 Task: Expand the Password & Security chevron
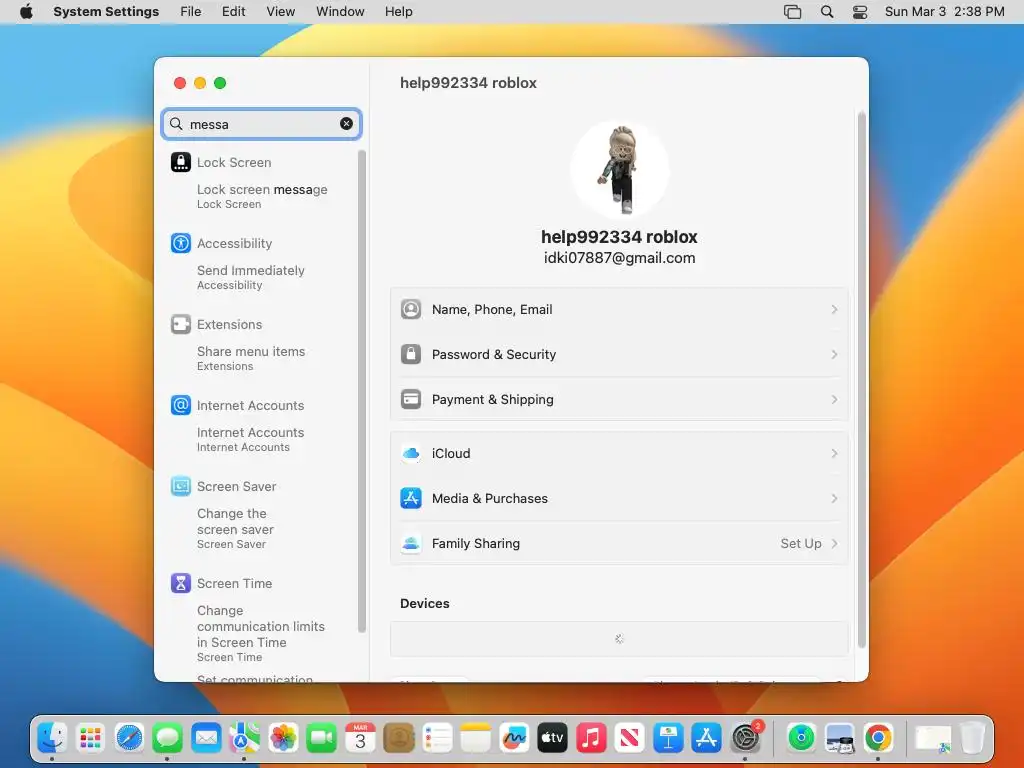pyautogui.click(x=834, y=354)
